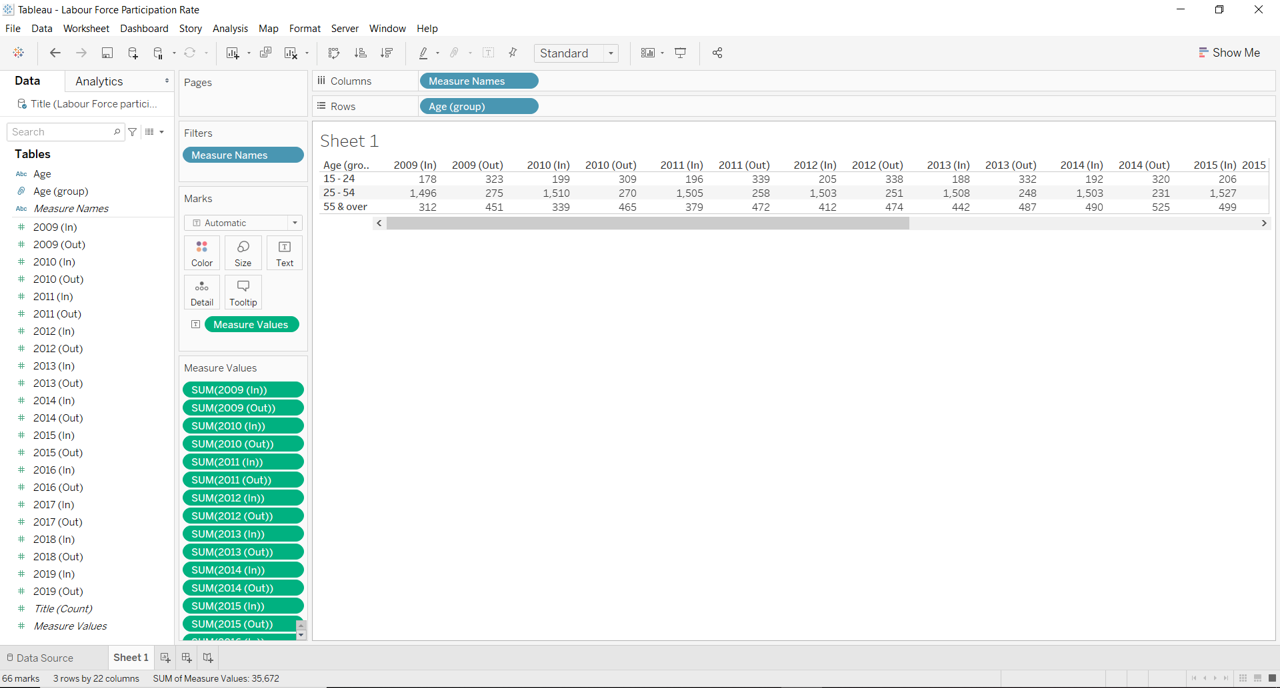Switch to the Analytics tab
The width and height of the screenshot is (1280, 688).
[99, 81]
